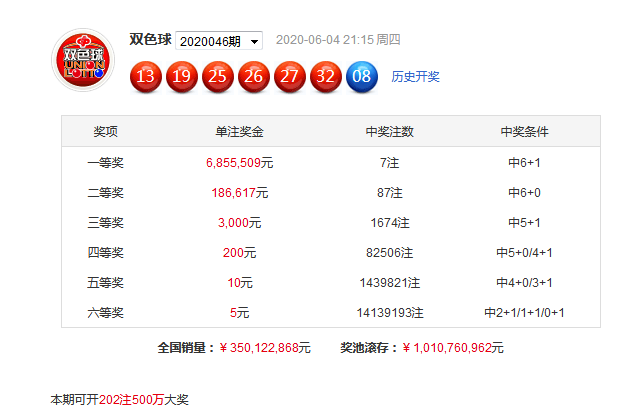Viewport: 637px width, 417px height.
Task: Click the 1439821注 winners cell
Action: coord(389,282)
